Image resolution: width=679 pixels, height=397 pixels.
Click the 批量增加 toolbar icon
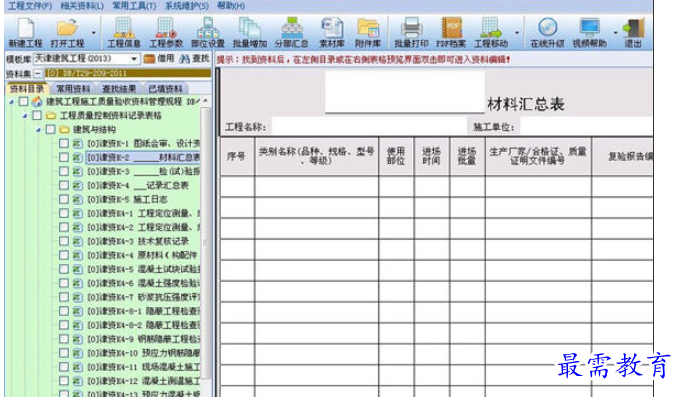click(250, 33)
